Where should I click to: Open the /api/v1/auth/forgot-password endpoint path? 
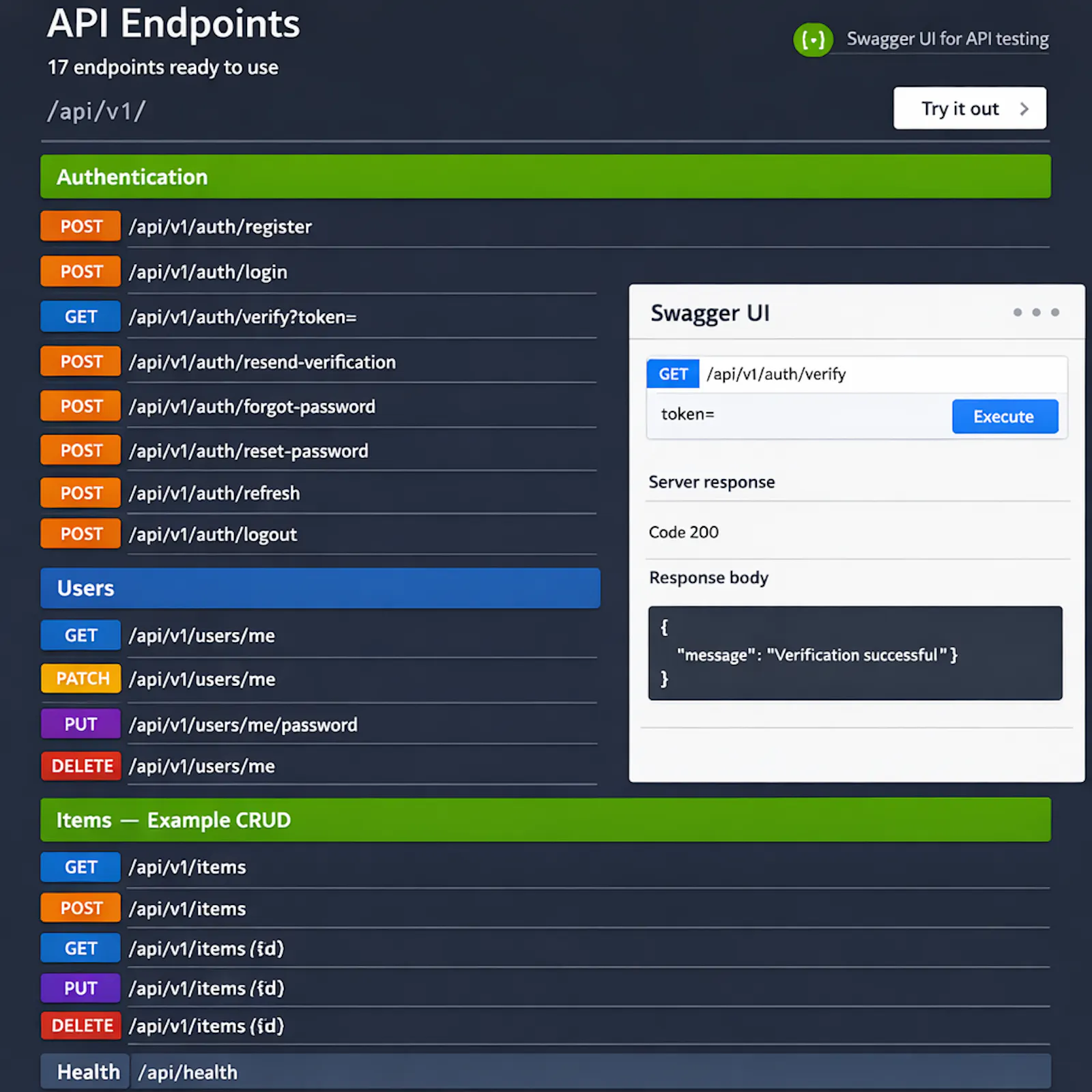(253, 407)
